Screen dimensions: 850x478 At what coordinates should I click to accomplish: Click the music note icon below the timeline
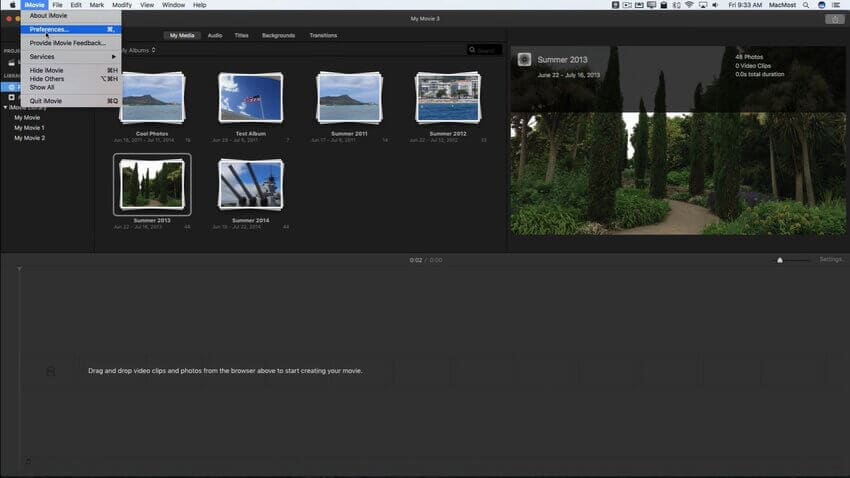click(x=28, y=461)
